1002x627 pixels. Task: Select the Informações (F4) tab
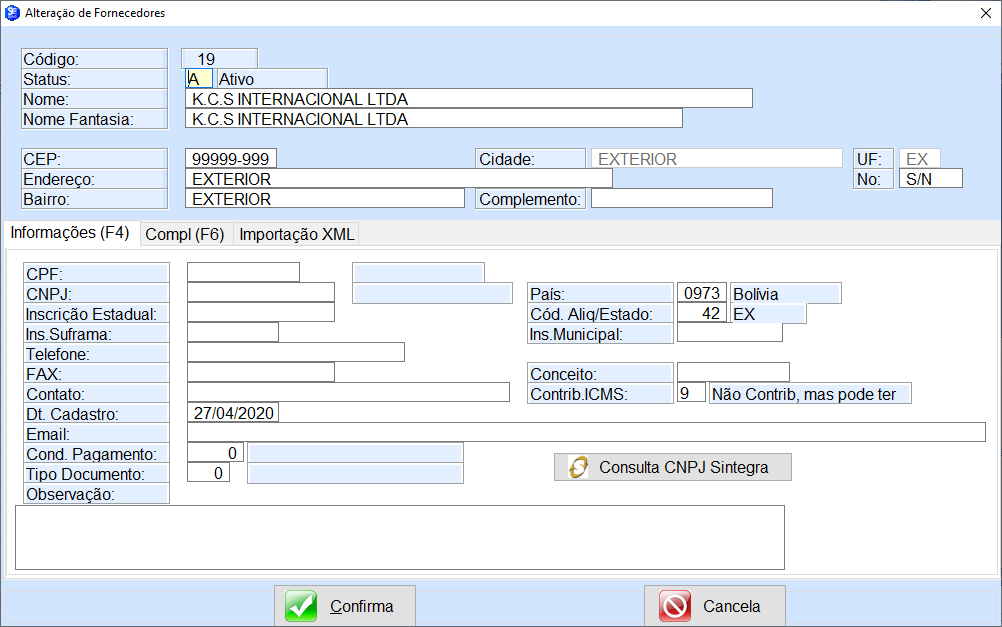pyautogui.click(x=70, y=233)
